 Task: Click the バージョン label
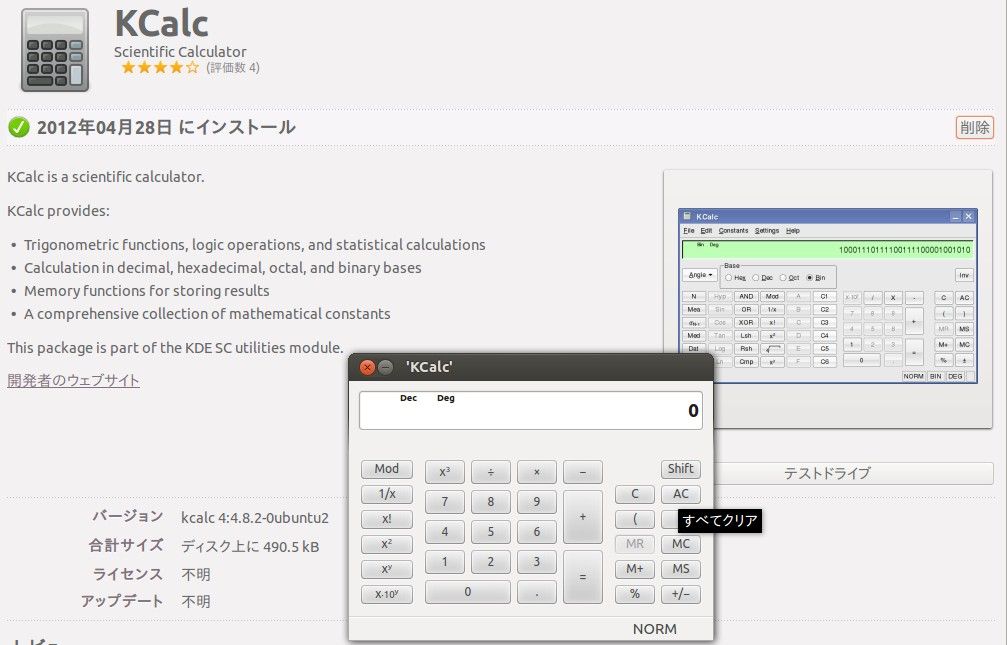pyautogui.click(x=128, y=516)
